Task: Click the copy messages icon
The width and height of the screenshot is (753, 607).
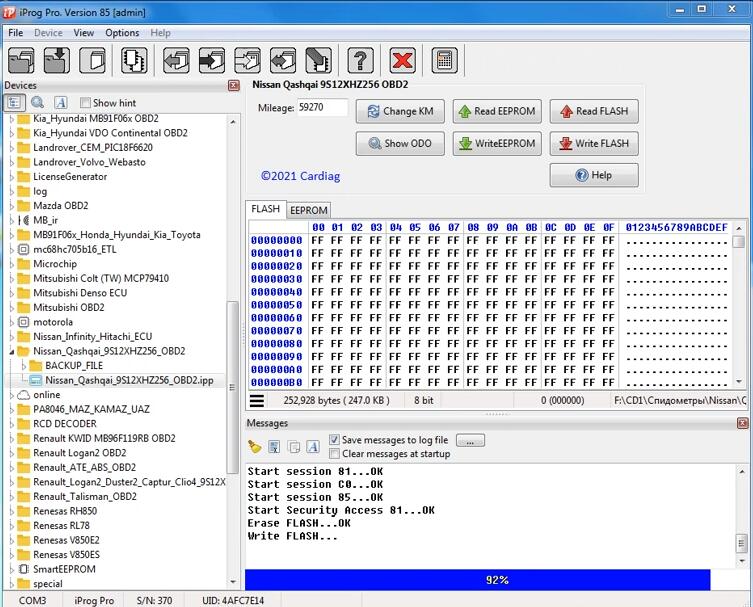Action: [x=293, y=447]
